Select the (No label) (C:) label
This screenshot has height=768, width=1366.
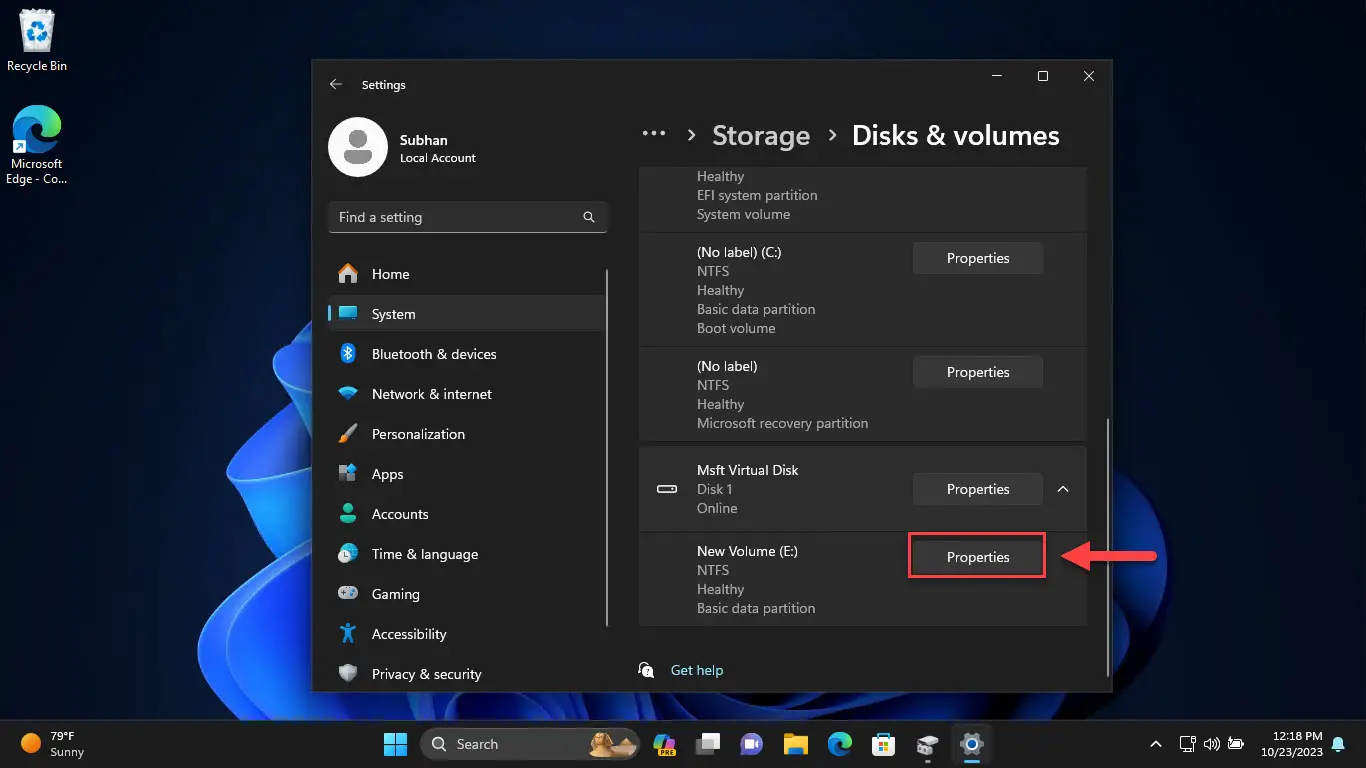[x=739, y=252]
